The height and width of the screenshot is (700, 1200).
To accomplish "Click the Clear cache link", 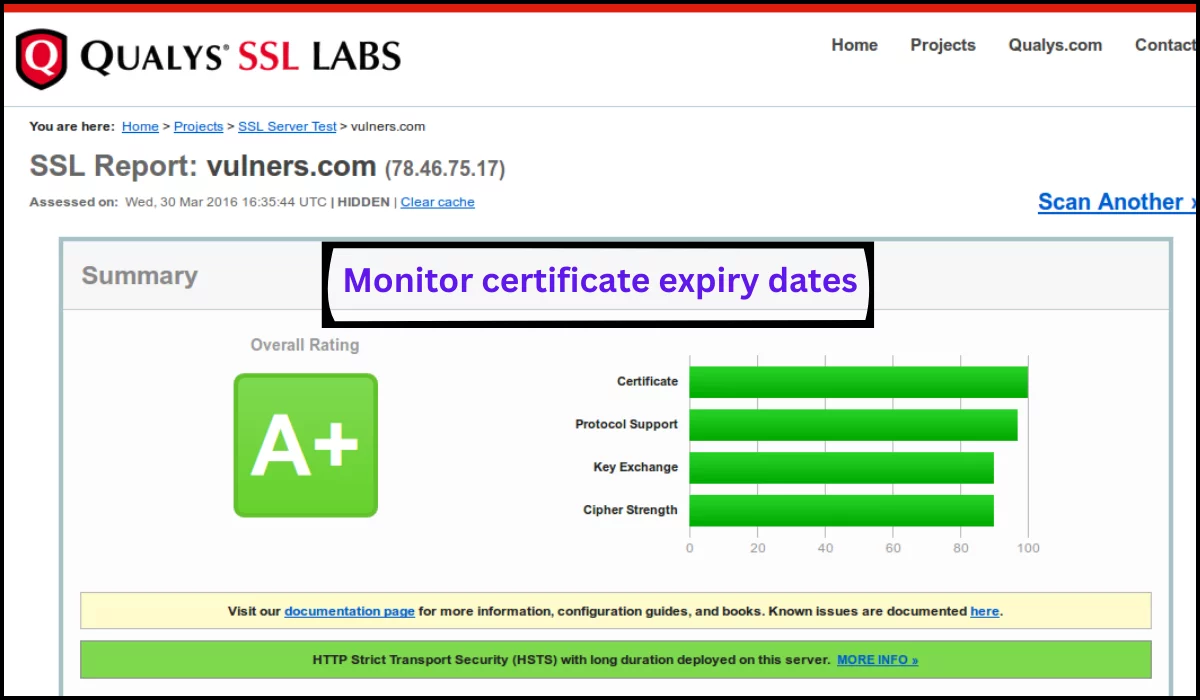I will 437,202.
